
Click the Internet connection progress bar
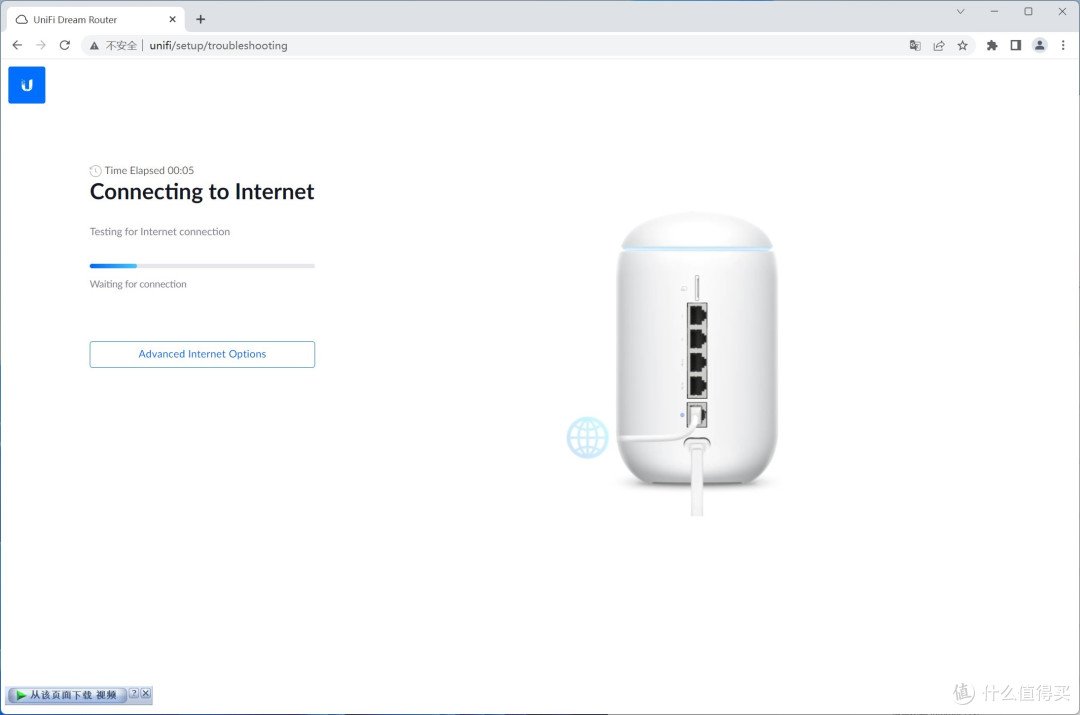tap(202, 266)
